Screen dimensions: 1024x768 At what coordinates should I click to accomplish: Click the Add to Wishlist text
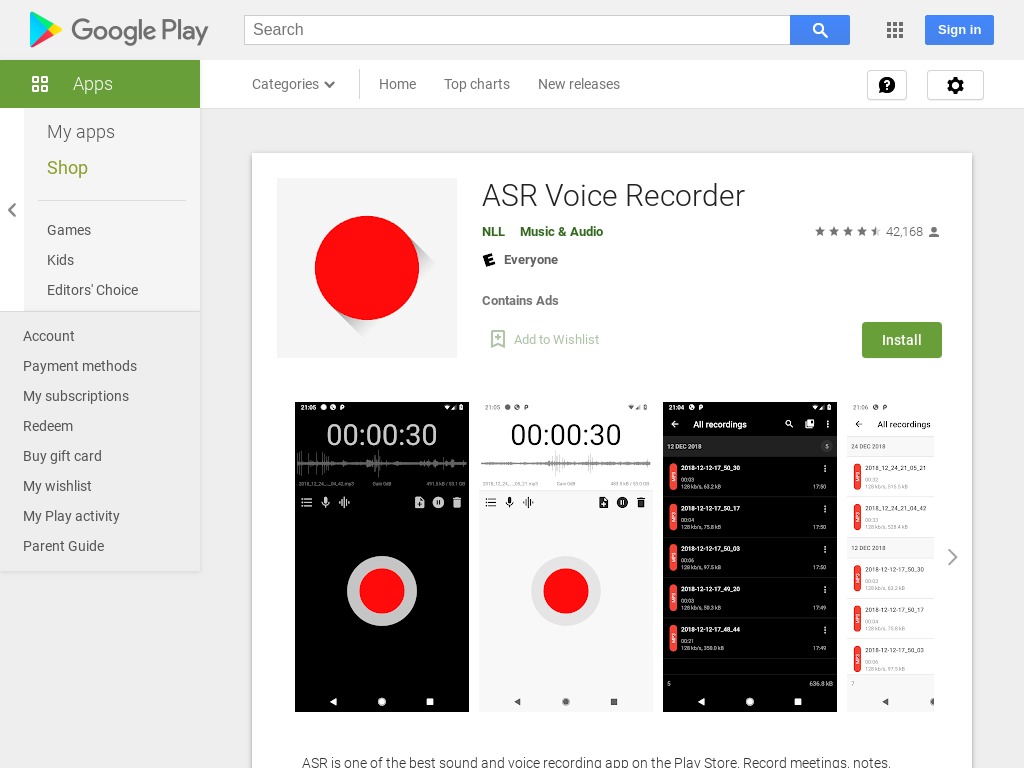point(556,340)
